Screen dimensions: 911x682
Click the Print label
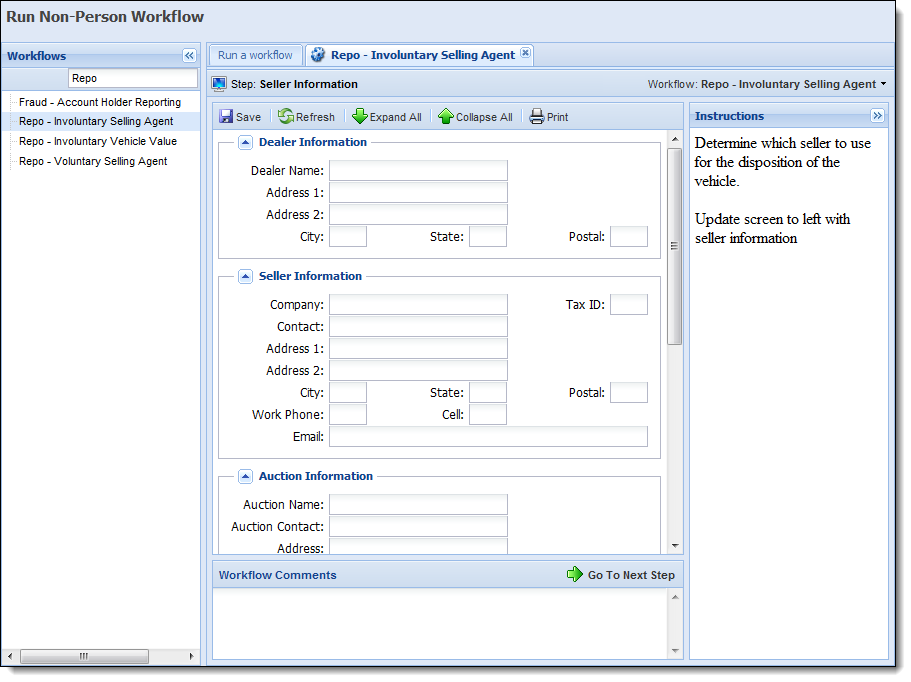557,117
